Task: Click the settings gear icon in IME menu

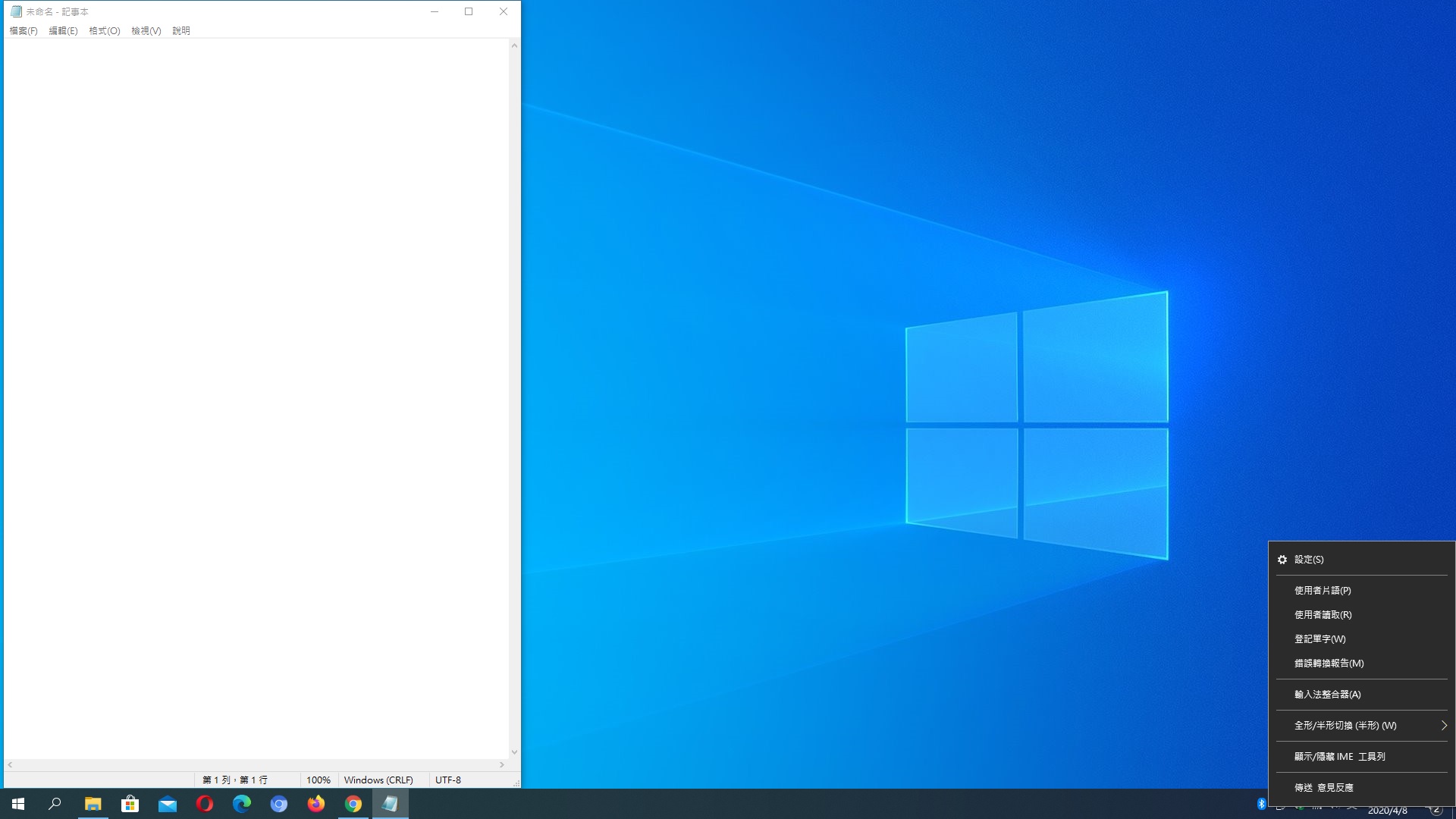Action: [x=1282, y=560]
